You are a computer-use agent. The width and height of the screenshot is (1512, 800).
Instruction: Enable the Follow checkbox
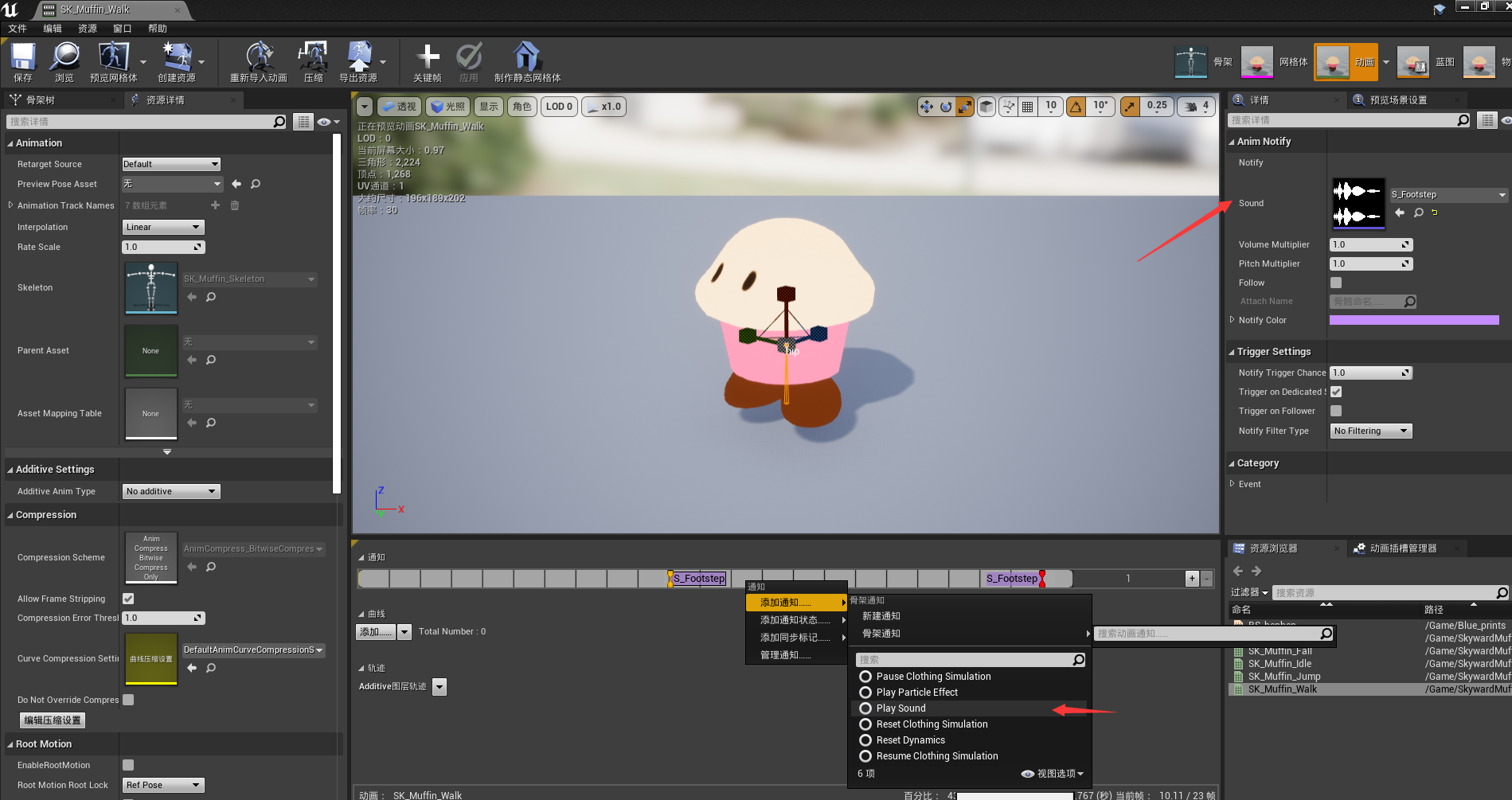(x=1336, y=283)
